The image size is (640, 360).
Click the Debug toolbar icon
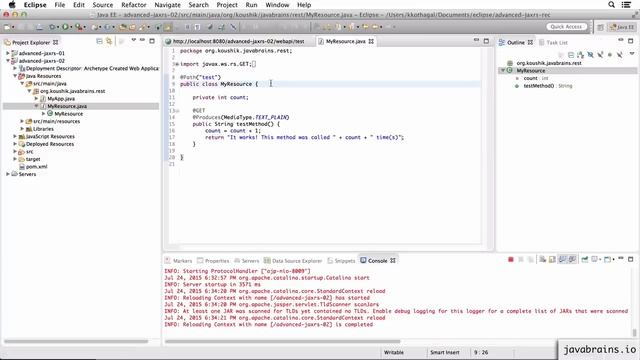click(52, 27)
